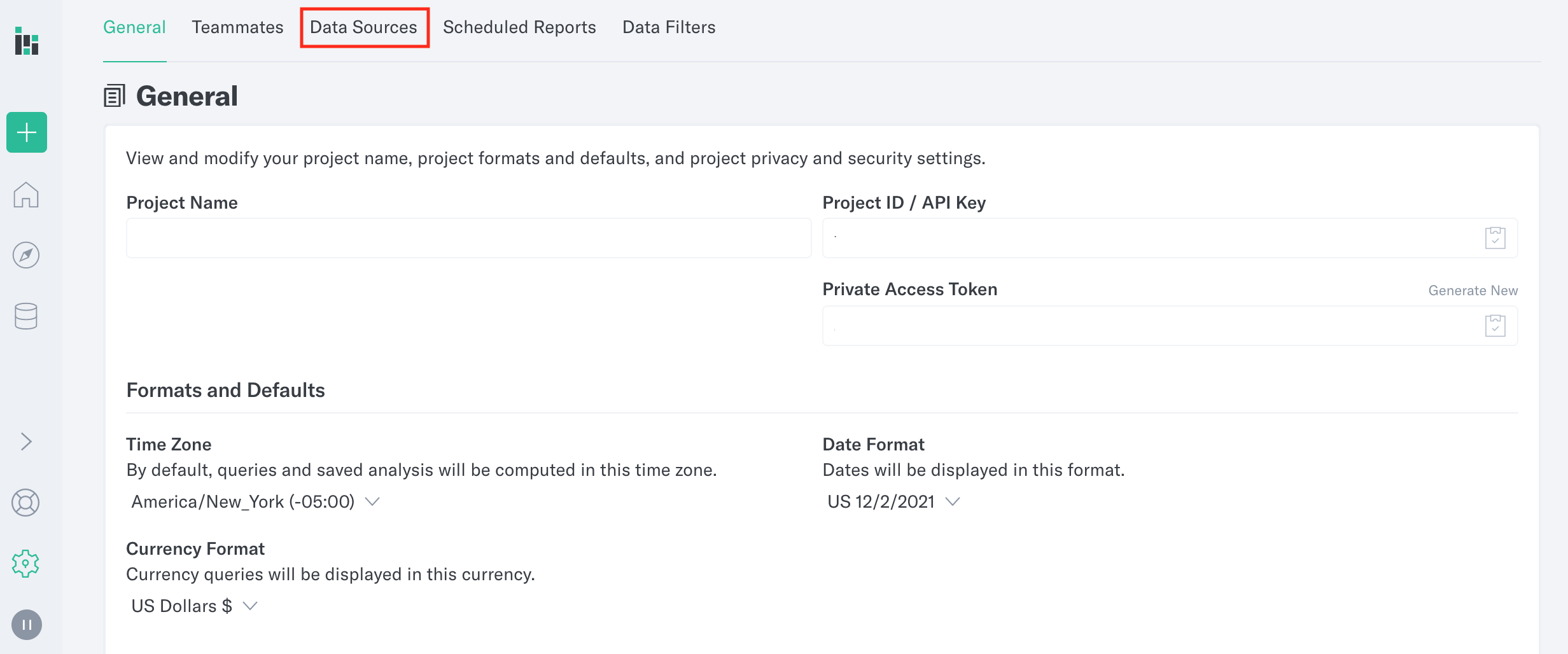Expand the sidebar with the chevron arrow
1568x654 pixels.
(x=26, y=442)
